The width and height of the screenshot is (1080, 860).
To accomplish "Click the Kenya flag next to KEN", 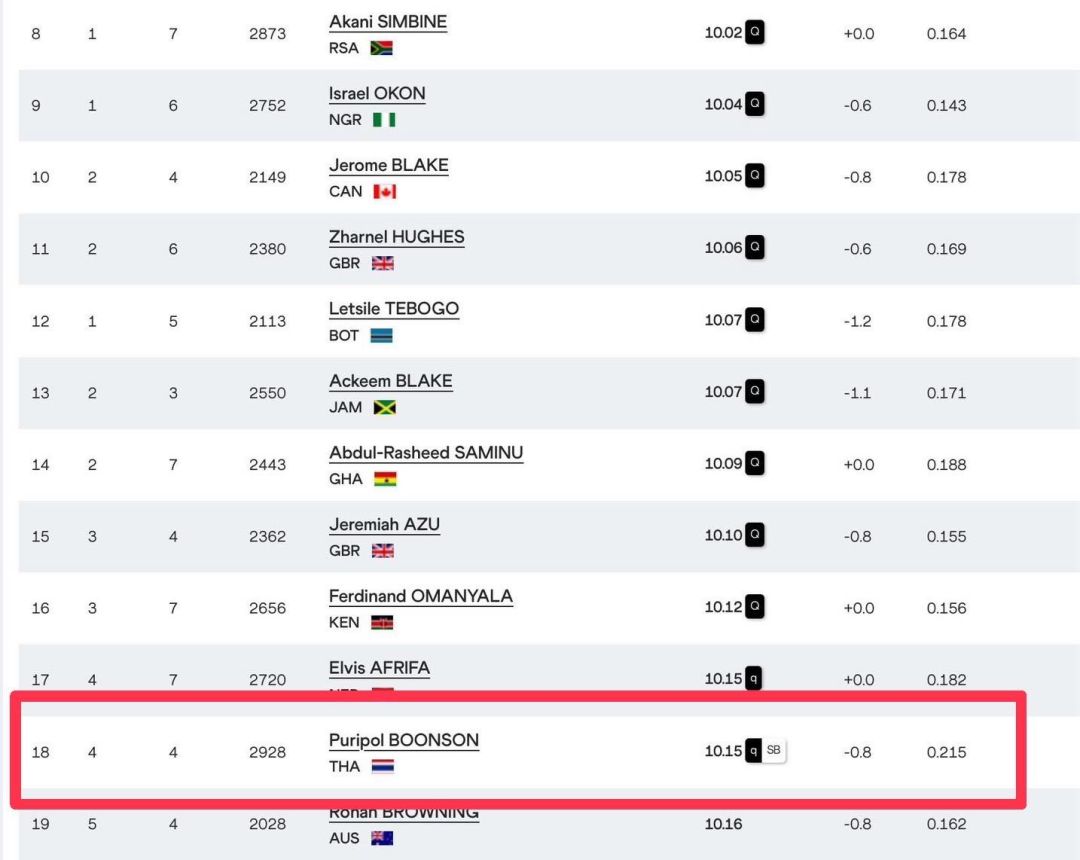I will (x=382, y=622).
